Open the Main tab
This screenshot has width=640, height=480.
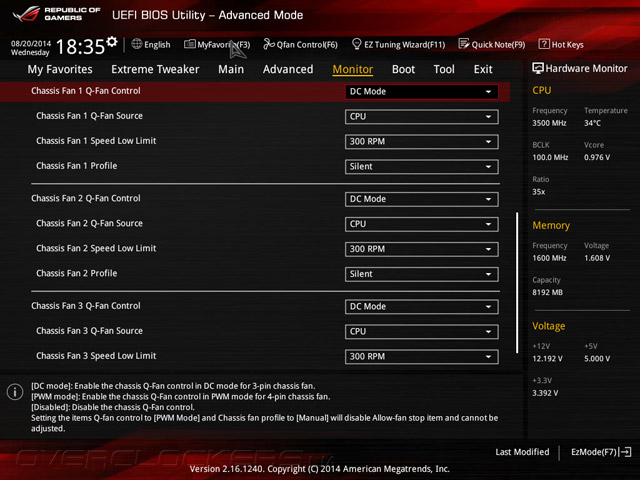[x=231, y=69]
